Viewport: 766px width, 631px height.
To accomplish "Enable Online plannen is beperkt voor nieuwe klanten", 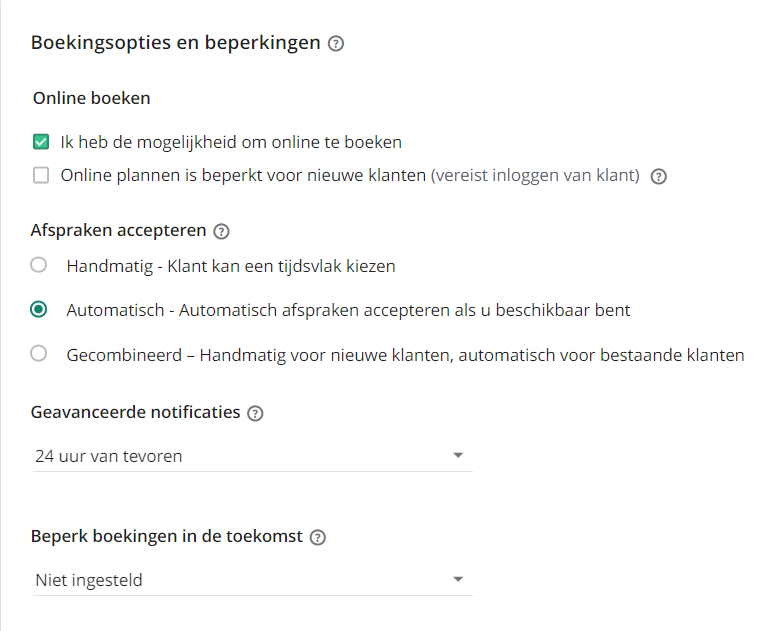I will (x=41, y=175).
